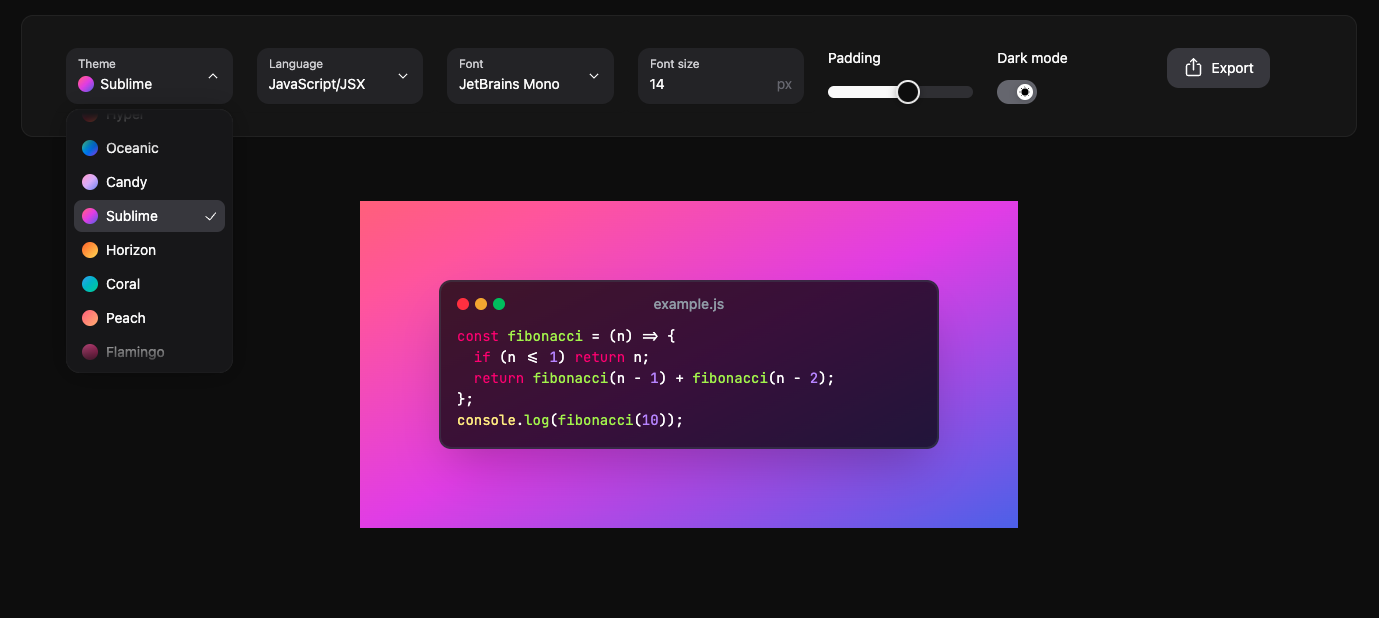
Task: Select the Coral theme option
Action: (x=149, y=284)
